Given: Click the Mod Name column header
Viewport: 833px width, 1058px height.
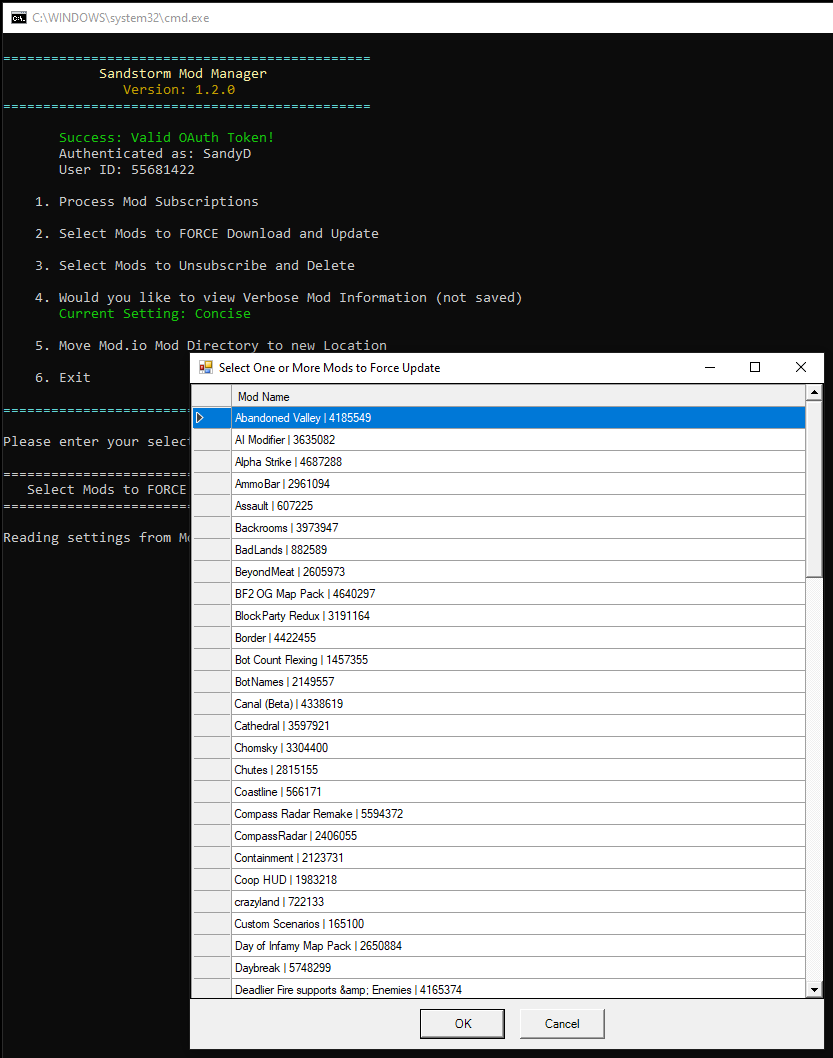Looking at the screenshot, I should point(518,397).
